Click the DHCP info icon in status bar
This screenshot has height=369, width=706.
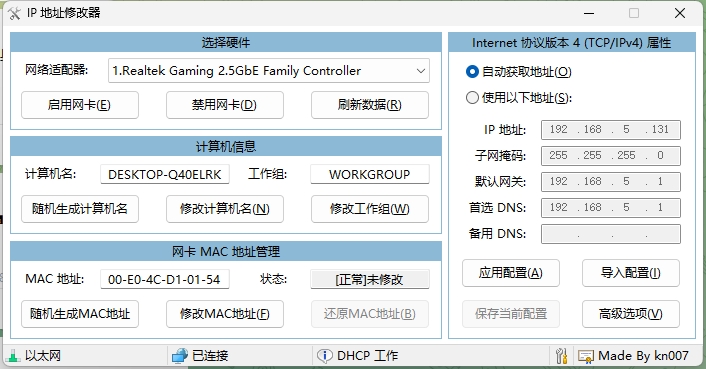(324, 356)
